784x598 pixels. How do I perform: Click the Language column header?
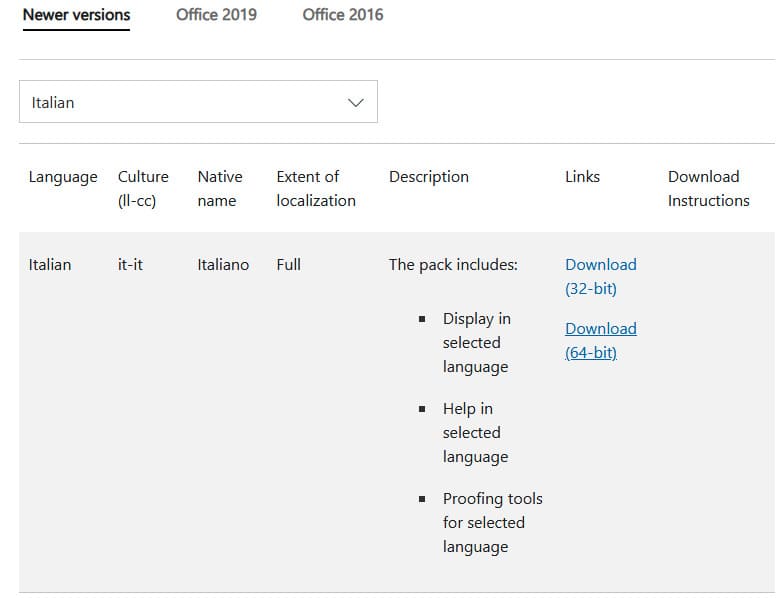click(63, 177)
